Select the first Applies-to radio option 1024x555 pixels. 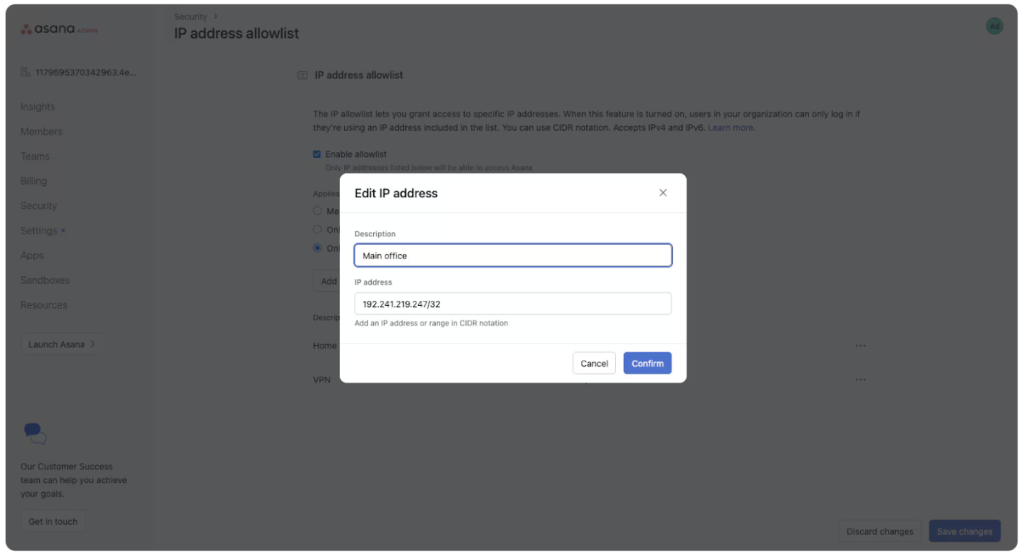tap(317, 210)
